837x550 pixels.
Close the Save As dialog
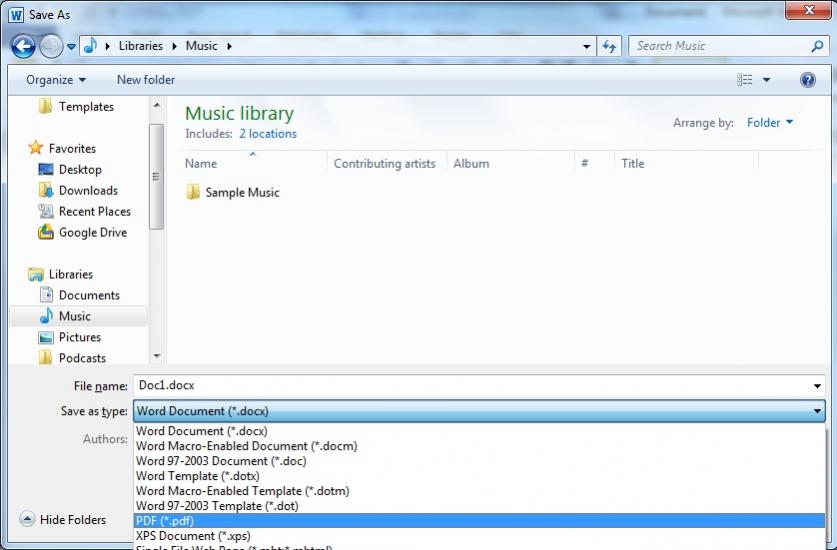pyautogui.click(x=808, y=10)
